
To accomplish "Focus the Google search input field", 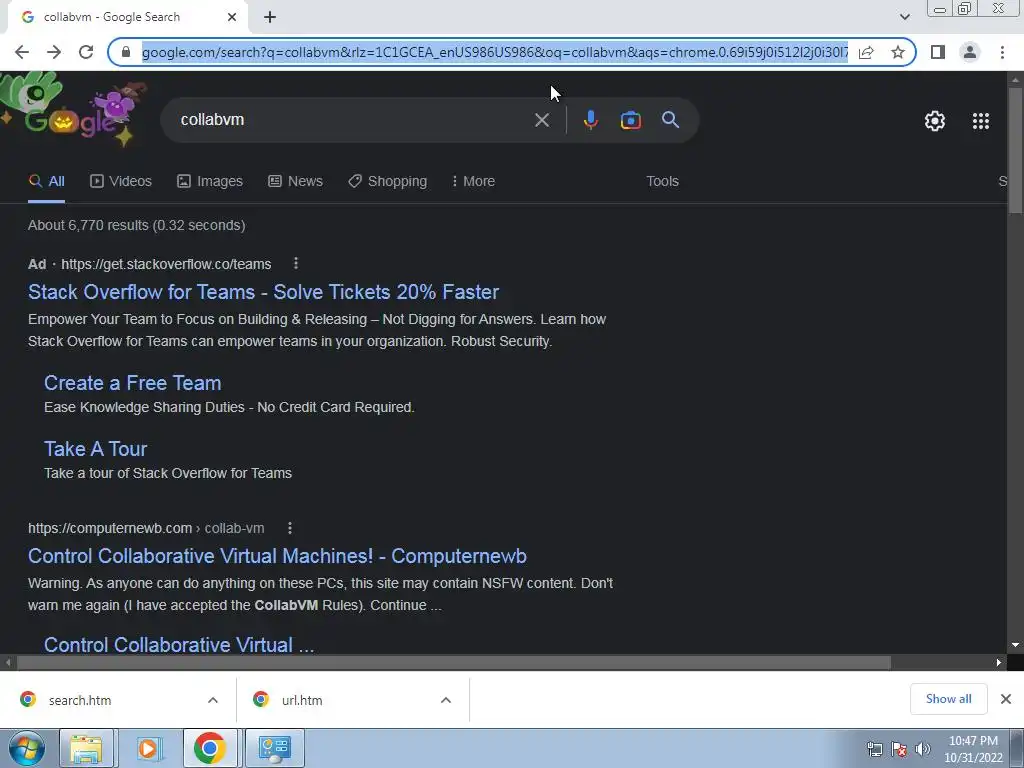I will [x=353, y=120].
